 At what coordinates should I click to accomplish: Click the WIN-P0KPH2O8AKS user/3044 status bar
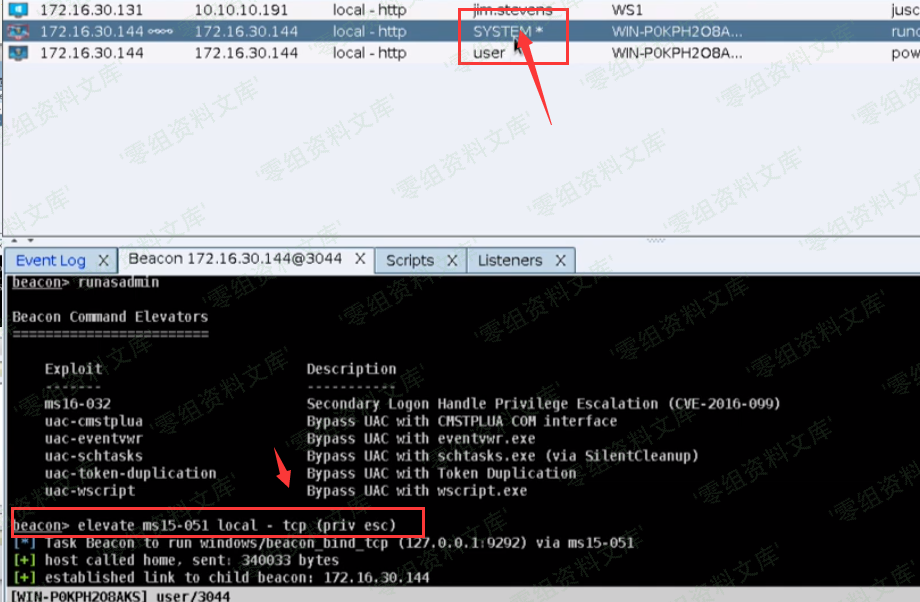click(x=120, y=596)
